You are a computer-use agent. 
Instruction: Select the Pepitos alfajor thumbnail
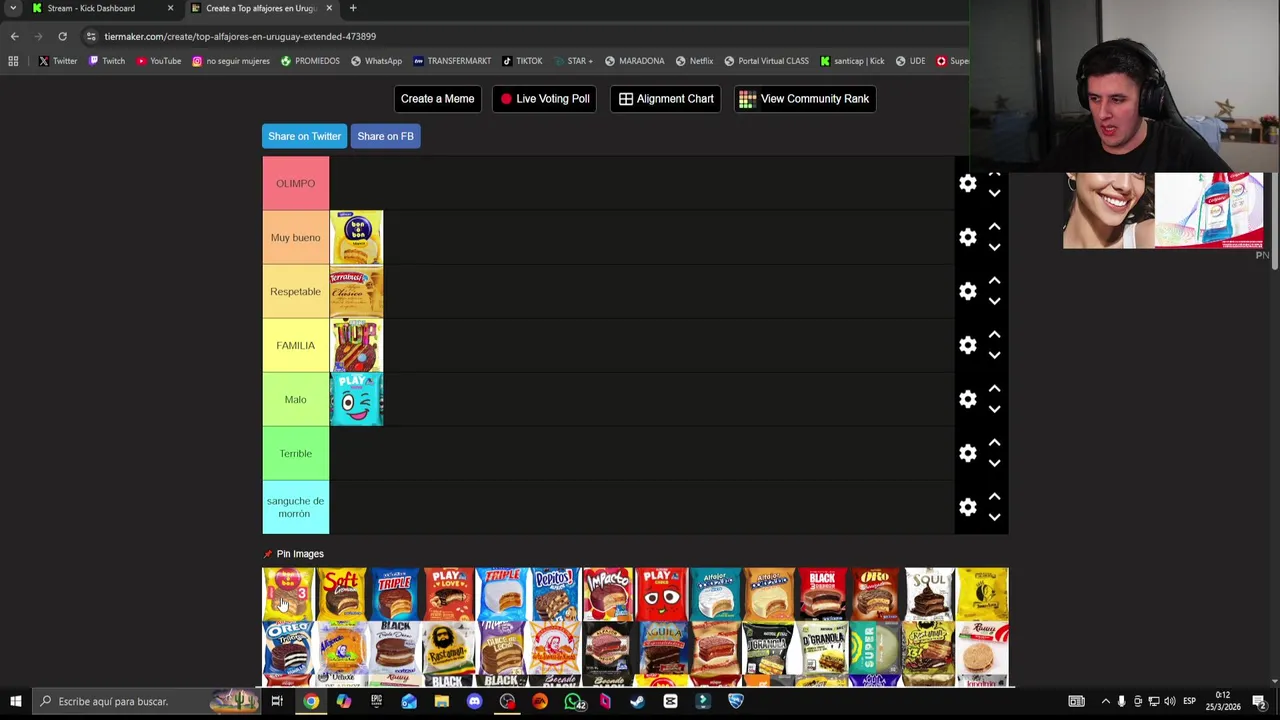pos(555,594)
